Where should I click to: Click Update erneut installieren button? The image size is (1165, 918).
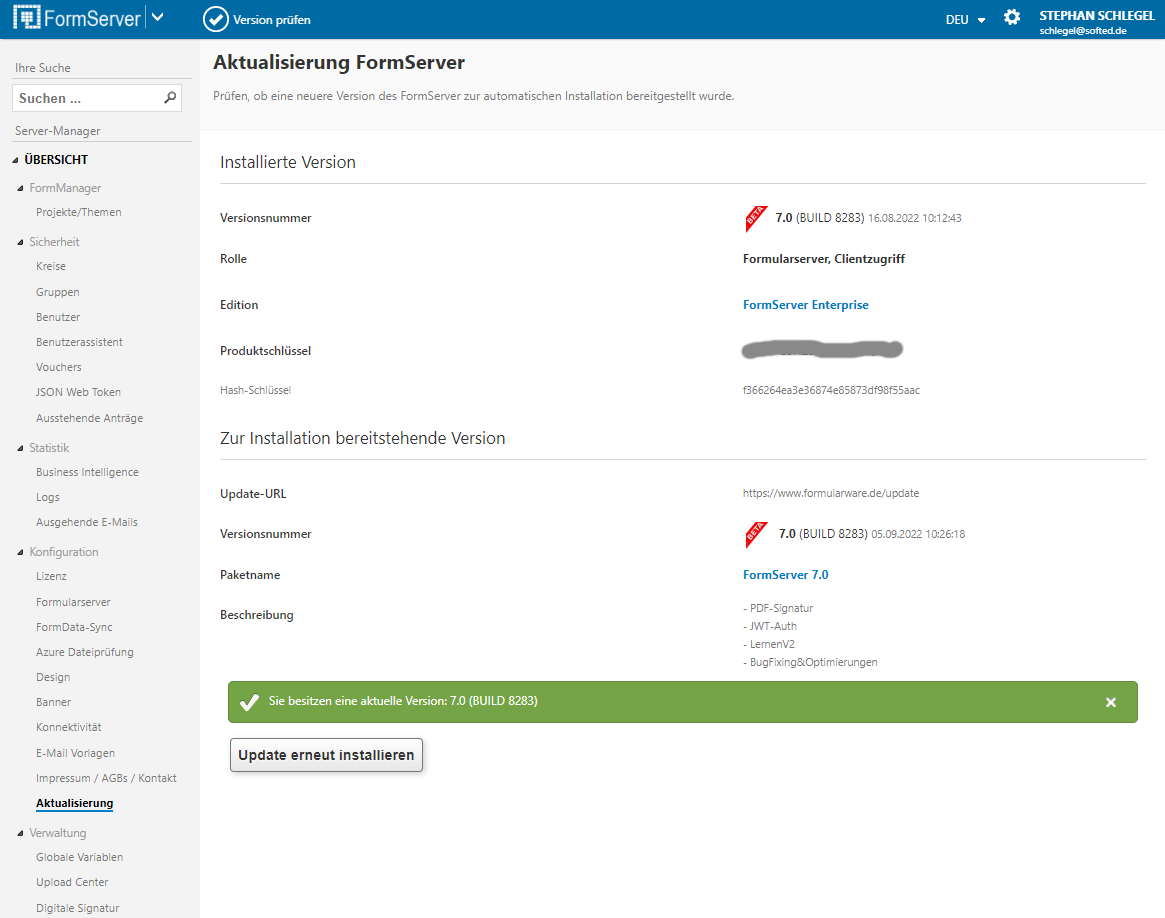[x=326, y=755]
